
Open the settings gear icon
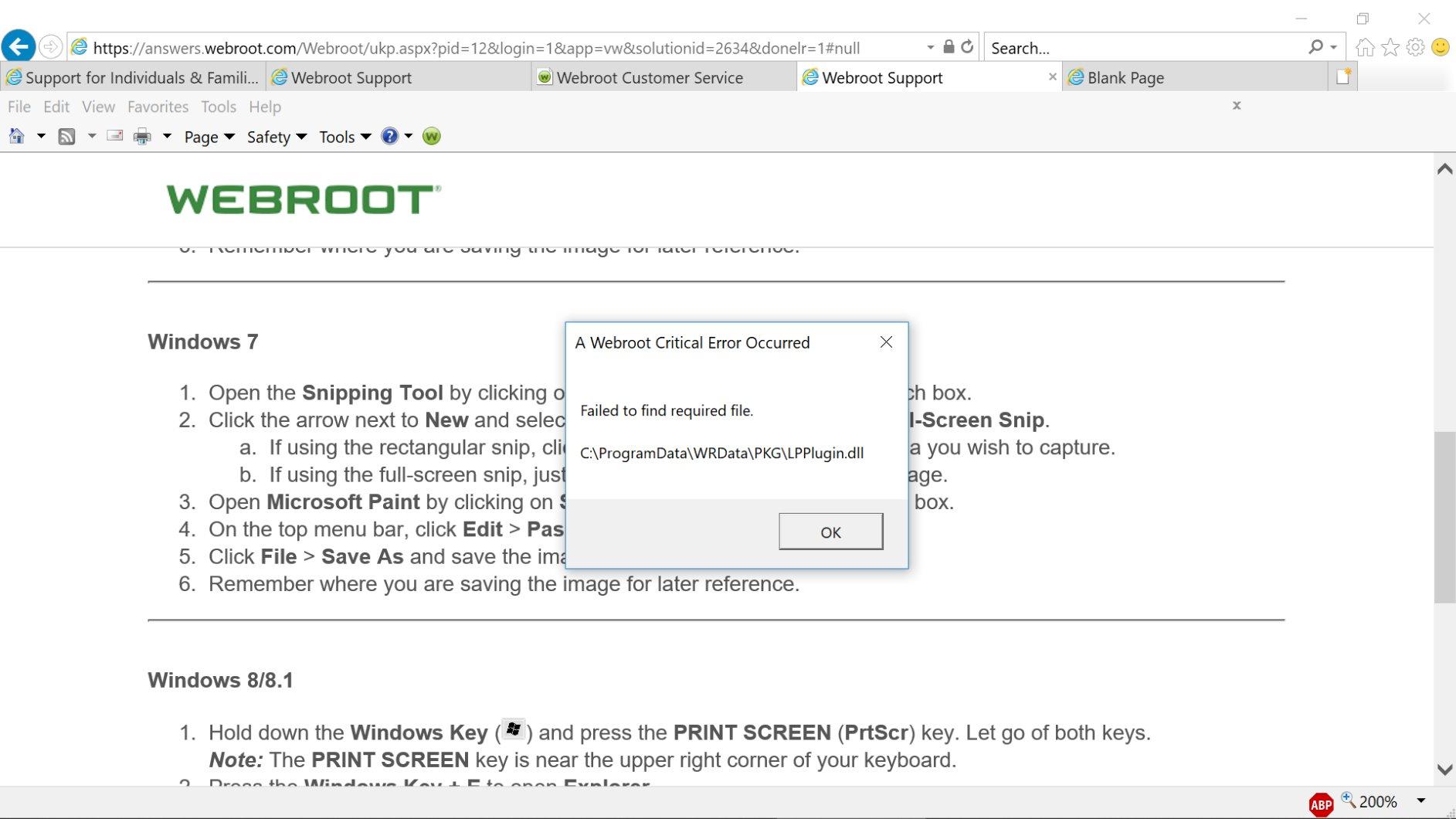(x=1416, y=47)
